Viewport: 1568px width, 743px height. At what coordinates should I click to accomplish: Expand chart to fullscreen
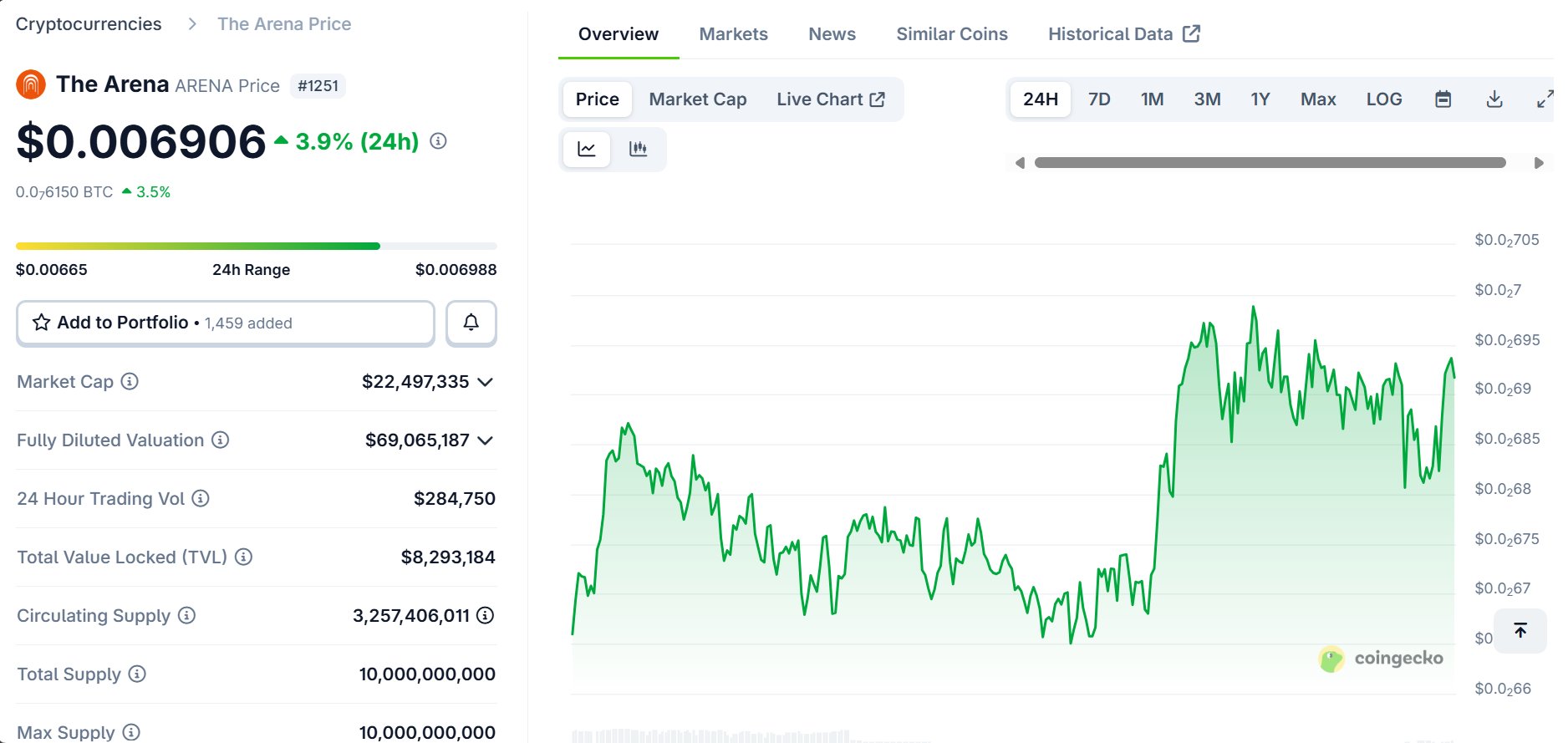pyautogui.click(x=1545, y=99)
